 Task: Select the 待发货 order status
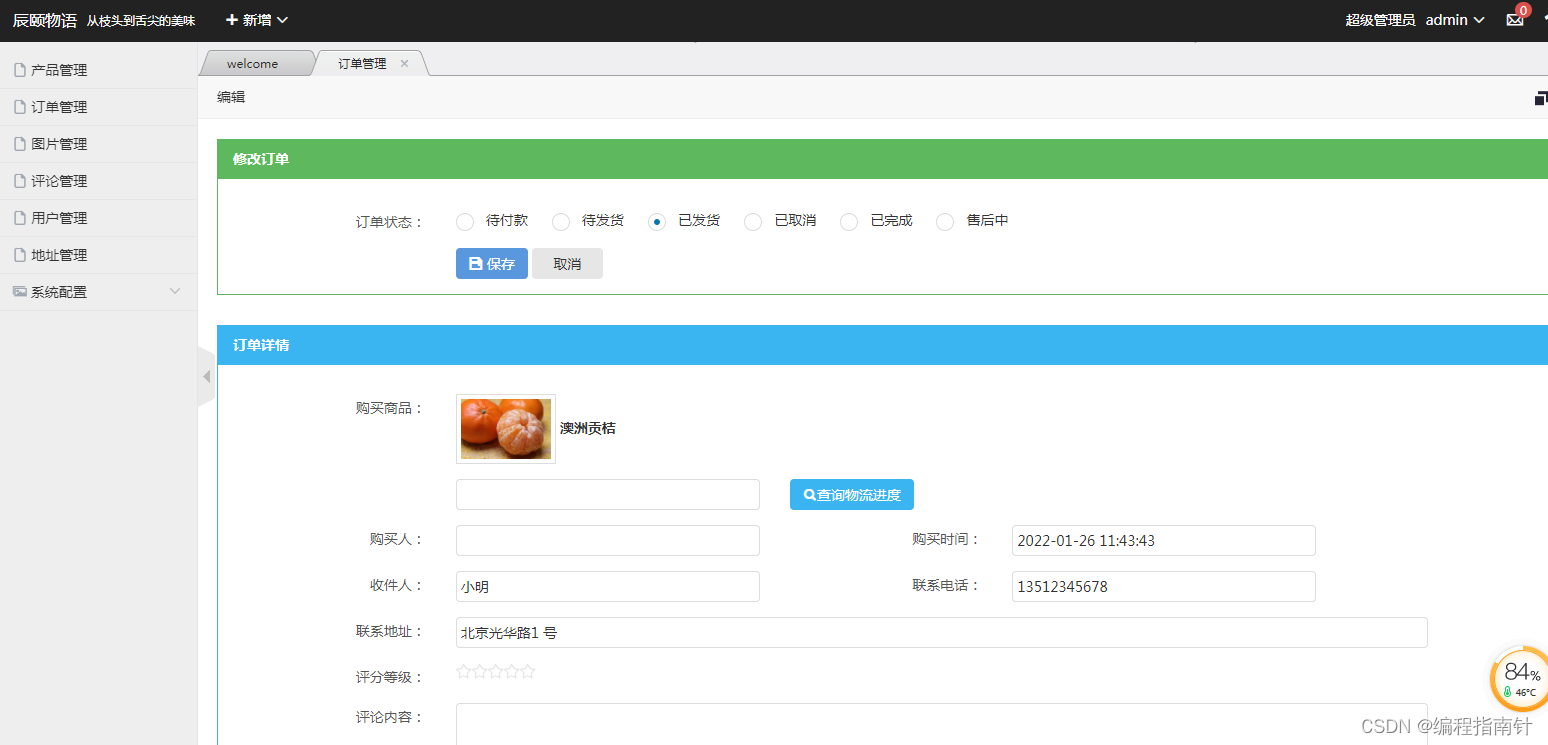[x=561, y=222]
